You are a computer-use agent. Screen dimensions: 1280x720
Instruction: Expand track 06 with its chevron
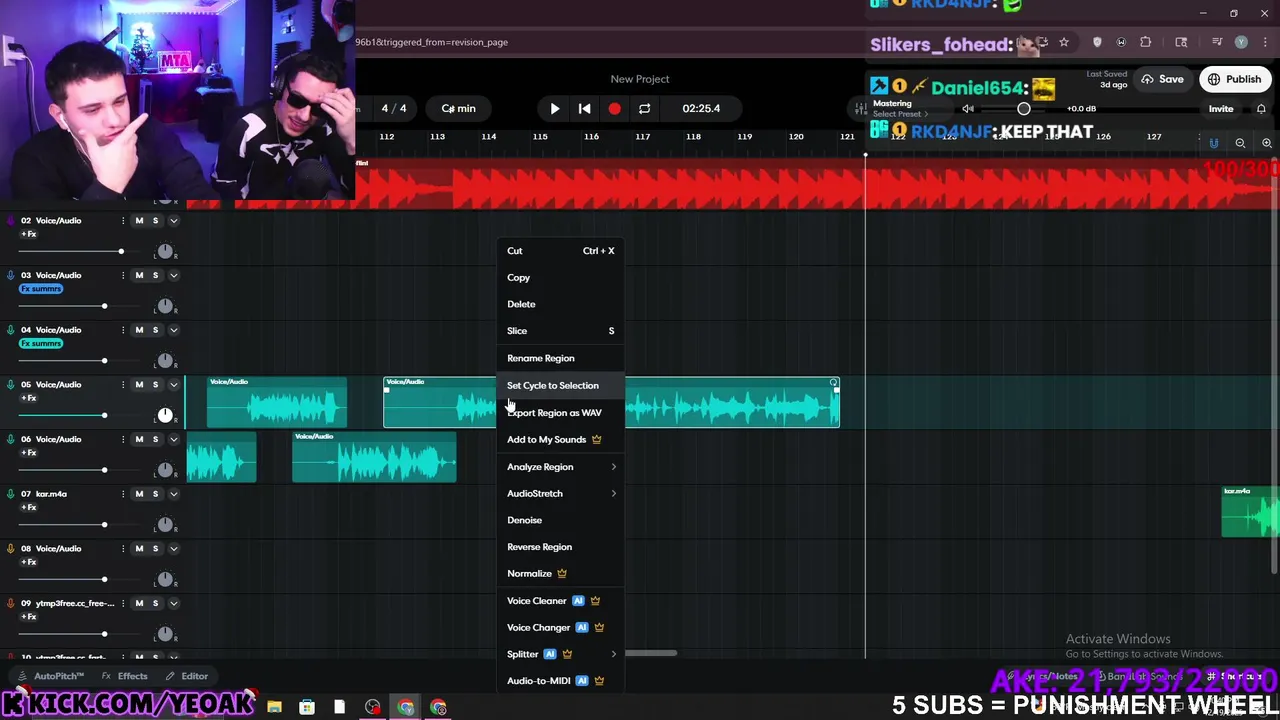pos(173,439)
